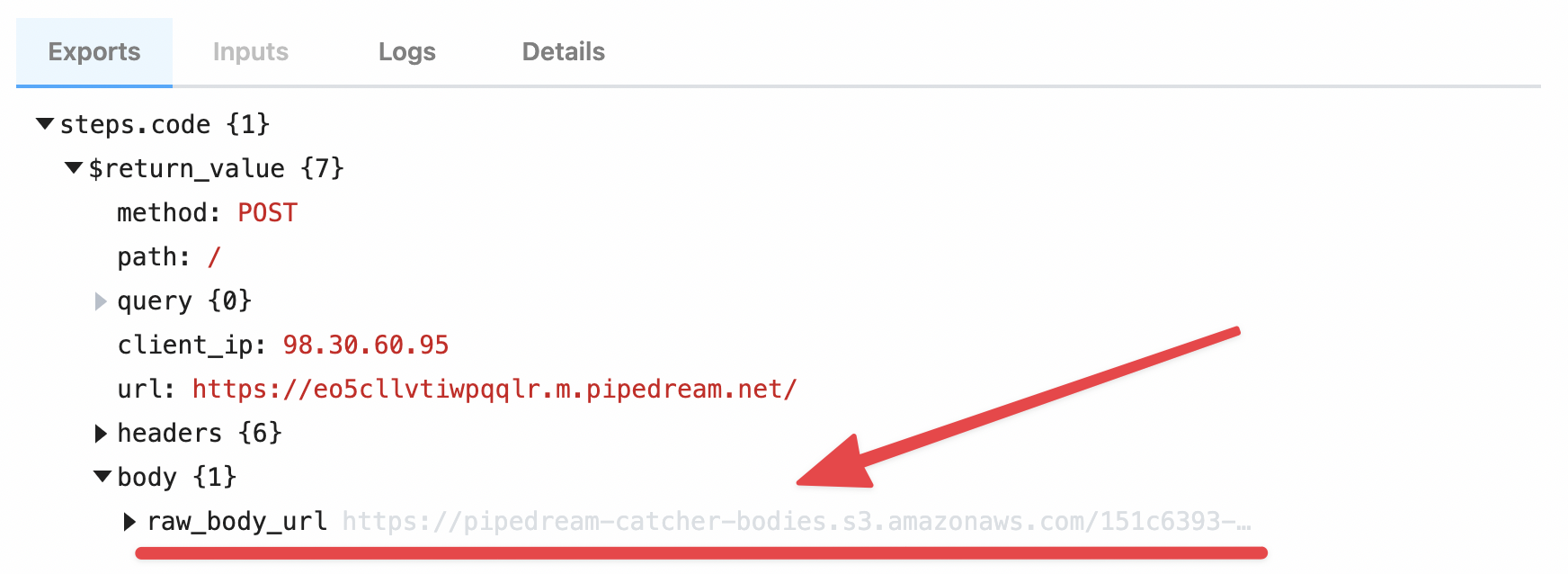Image resolution: width=1568 pixels, height=574 pixels.
Task: Open the Details tab
Action: [564, 52]
